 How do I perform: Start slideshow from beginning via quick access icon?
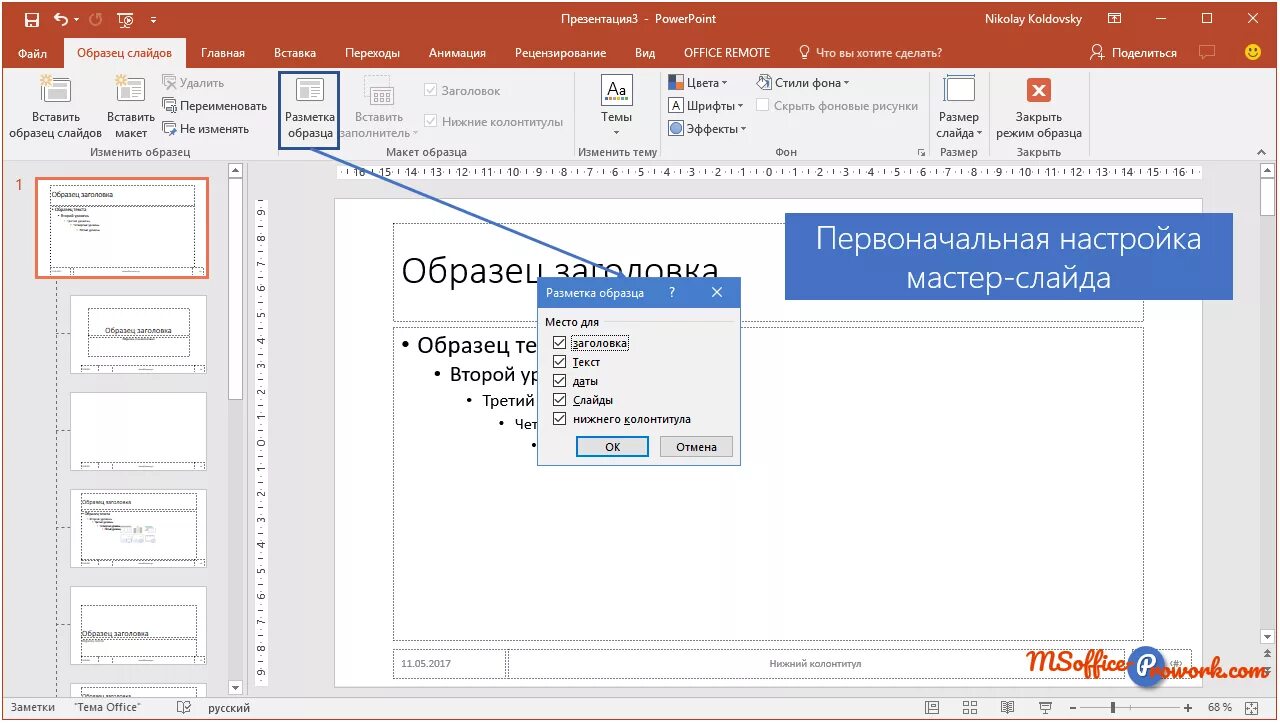tap(125, 19)
